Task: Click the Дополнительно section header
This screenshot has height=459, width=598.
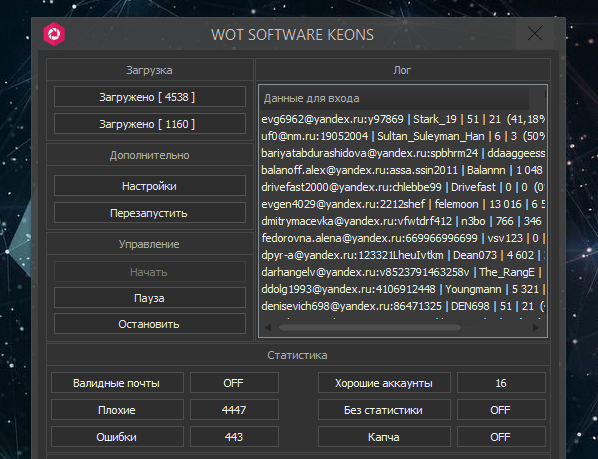Action: point(150,155)
